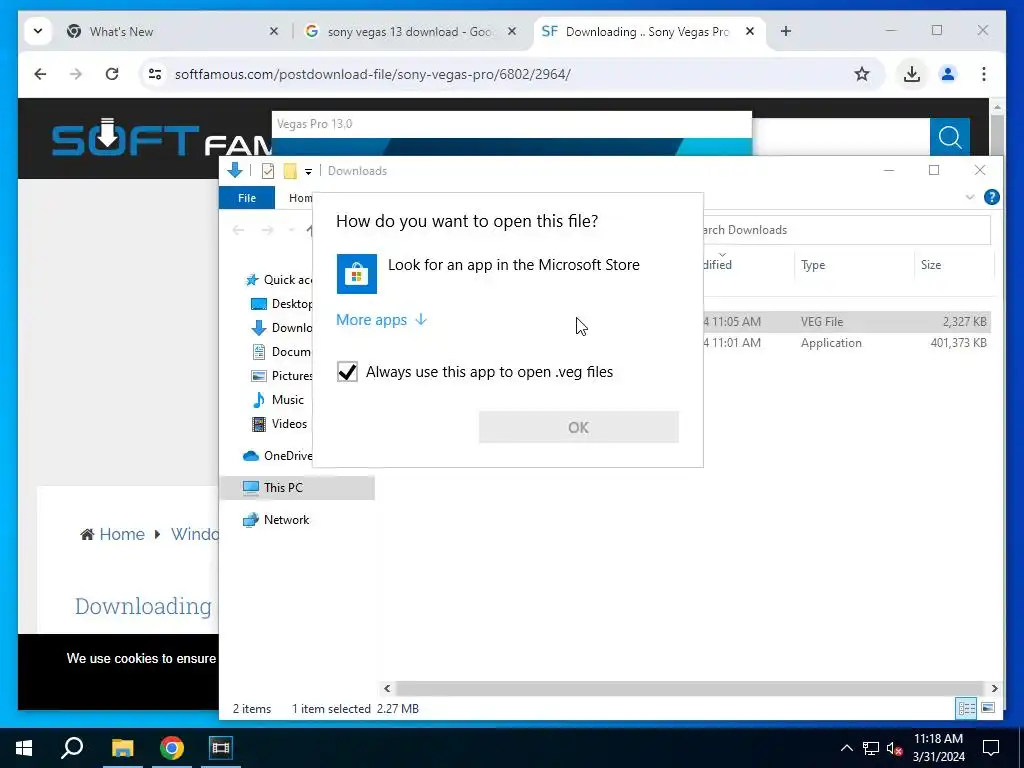Reload the softfamous page

(112, 74)
